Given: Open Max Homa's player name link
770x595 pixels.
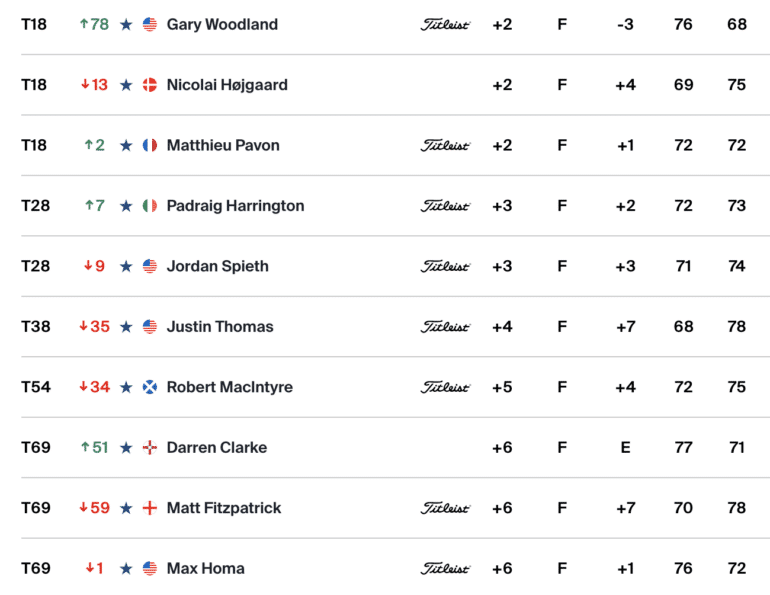Looking at the screenshot, I should 206,568.
